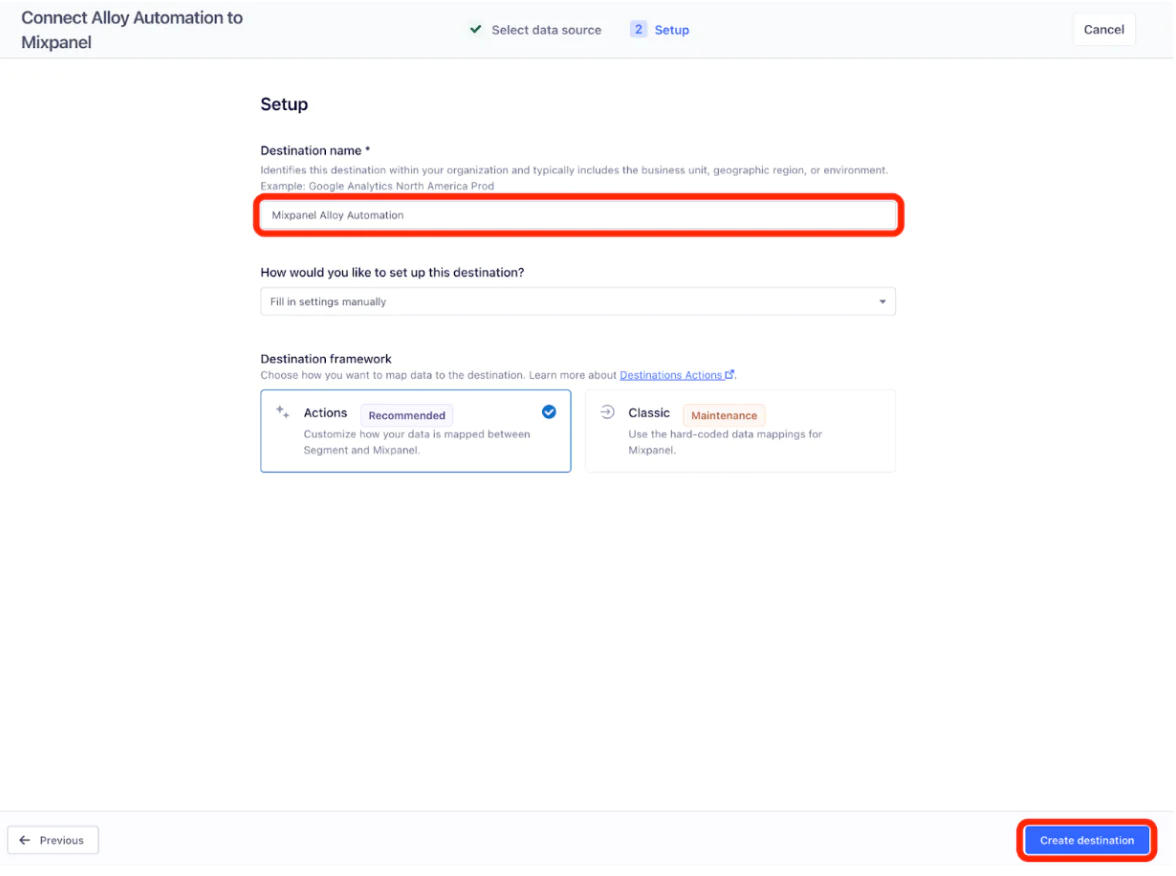Cancel the destination setup
Screen dimensions: 1176x876
point(1104,30)
